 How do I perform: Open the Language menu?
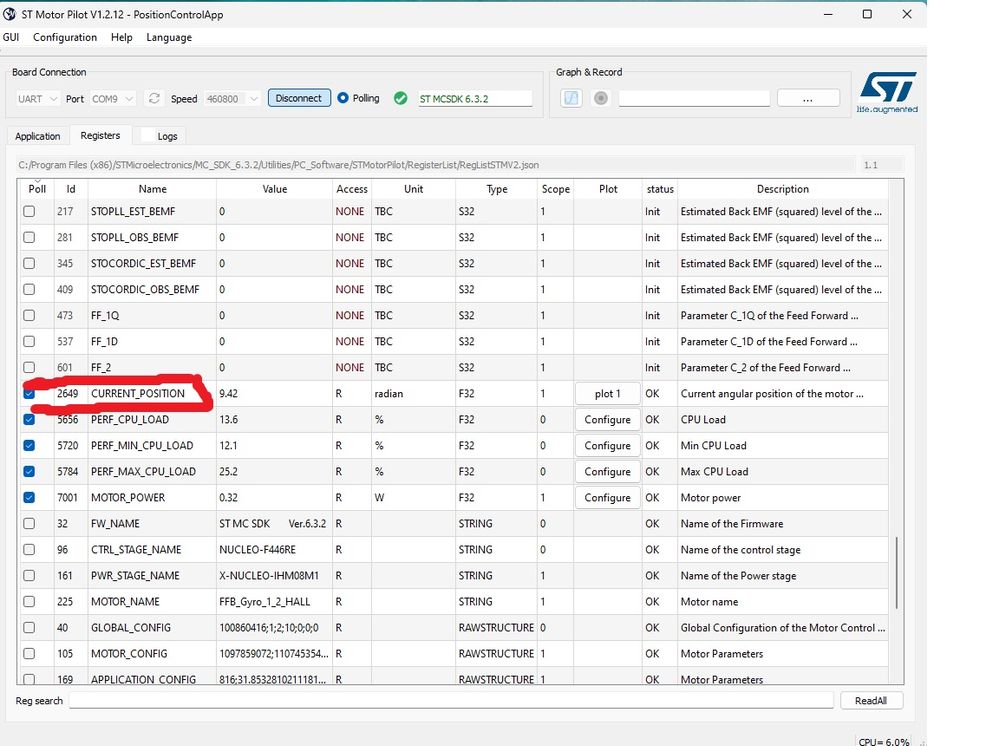coord(169,37)
